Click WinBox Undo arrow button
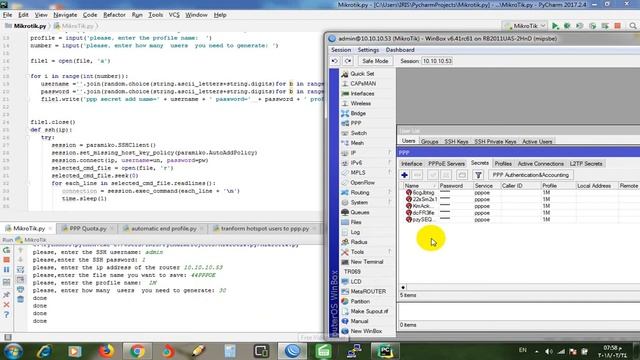The image size is (640, 360). [335, 61]
